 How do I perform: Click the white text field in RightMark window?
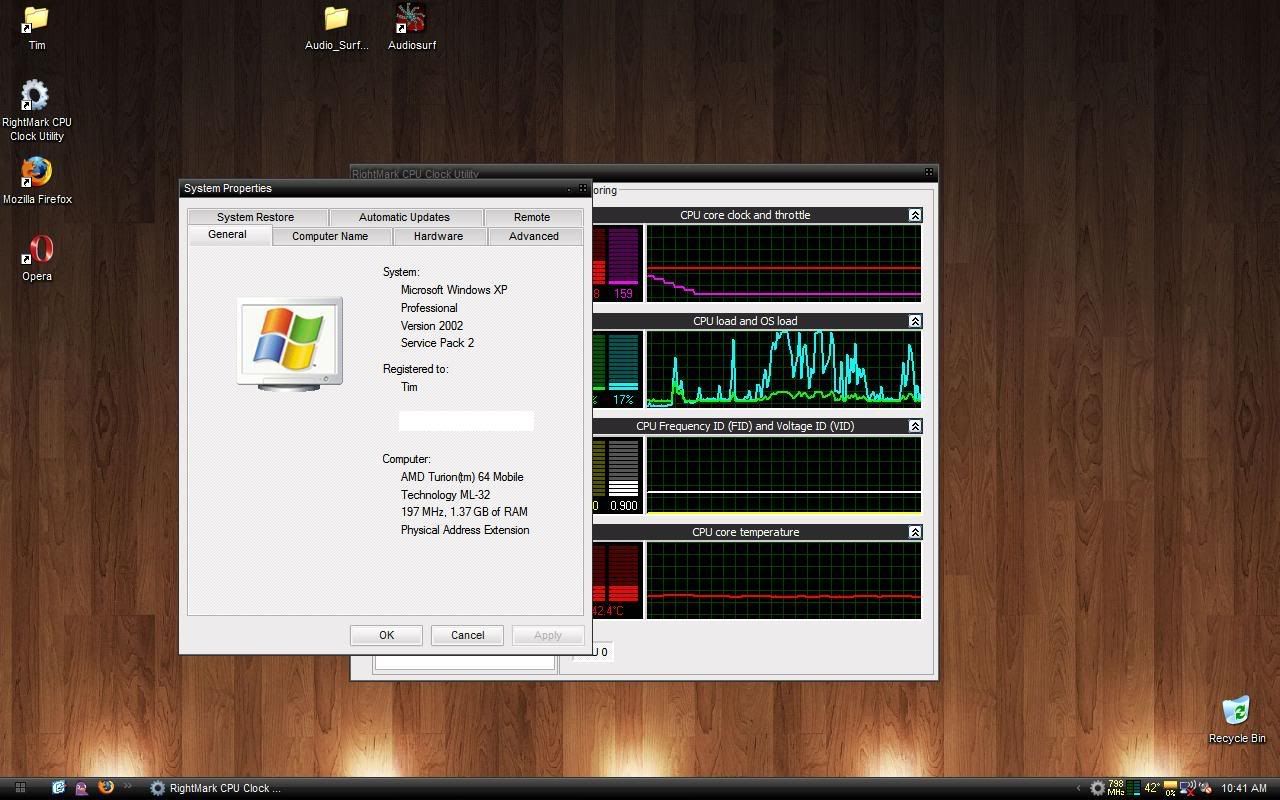465,662
